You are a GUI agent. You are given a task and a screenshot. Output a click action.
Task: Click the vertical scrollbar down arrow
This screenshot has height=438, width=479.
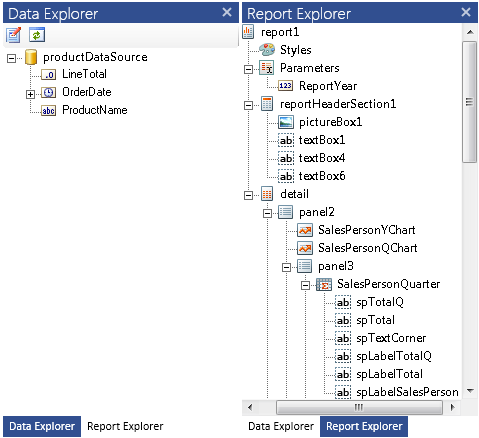pyautogui.click(x=470, y=391)
